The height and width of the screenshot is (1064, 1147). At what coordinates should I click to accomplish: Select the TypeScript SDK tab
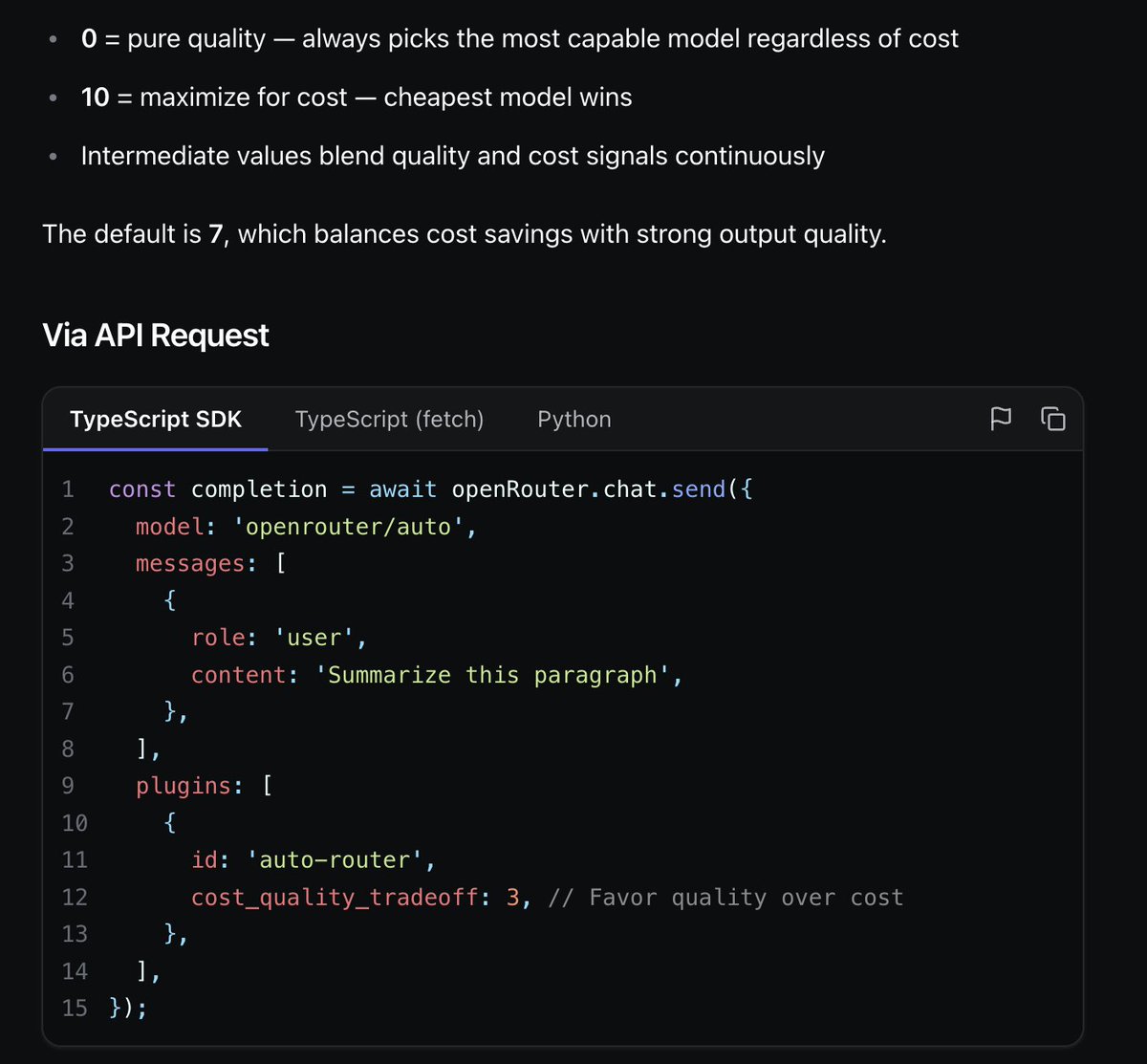(x=156, y=419)
